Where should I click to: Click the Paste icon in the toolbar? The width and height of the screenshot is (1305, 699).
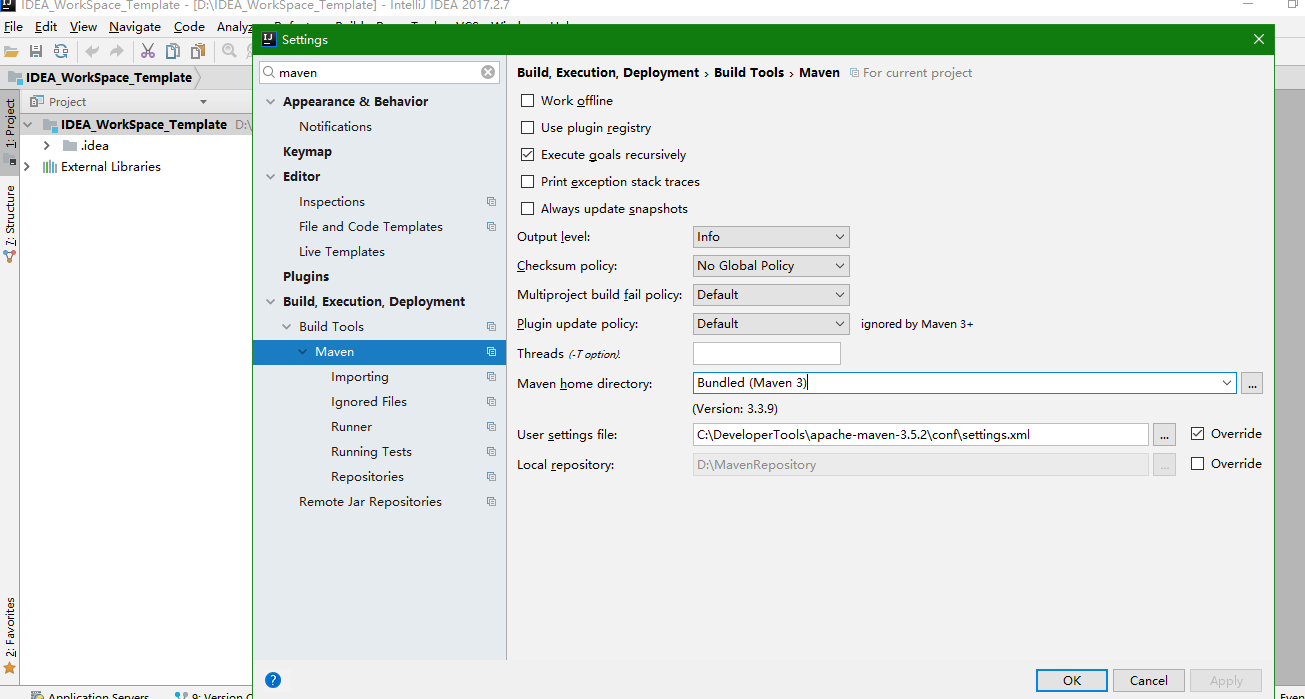point(198,51)
